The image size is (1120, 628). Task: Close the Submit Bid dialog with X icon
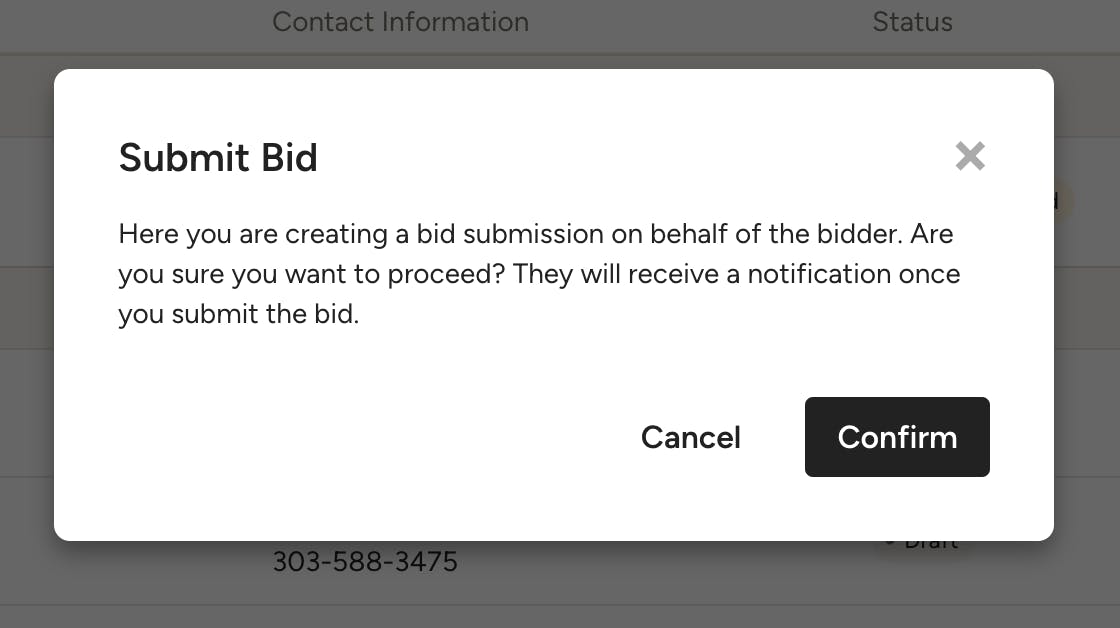tap(969, 156)
